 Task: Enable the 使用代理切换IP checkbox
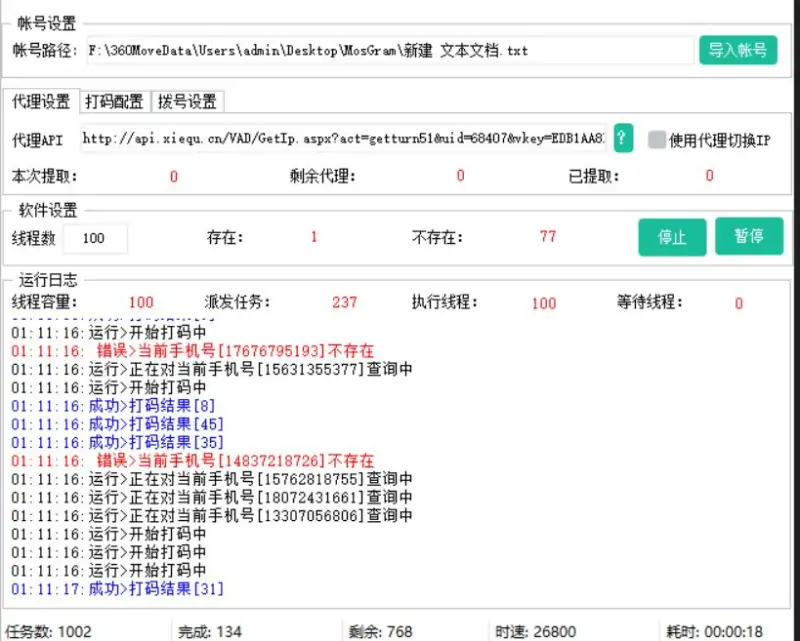(656, 140)
